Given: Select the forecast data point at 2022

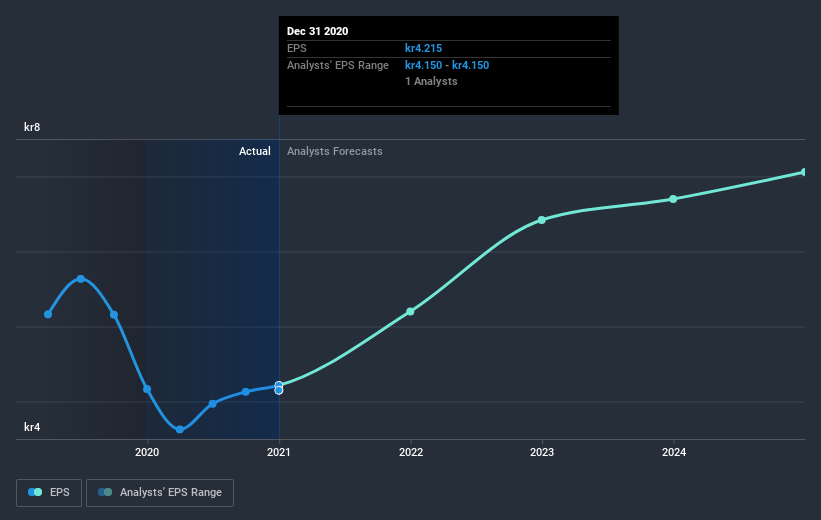Looking at the screenshot, I should point(410,312).
